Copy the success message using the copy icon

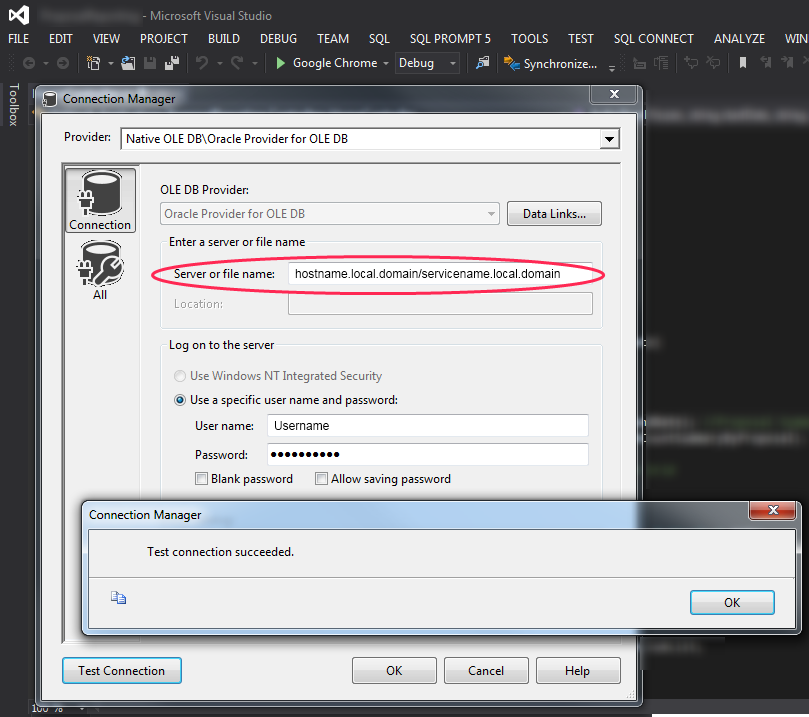pyautogui.click(x=118, y=597)
